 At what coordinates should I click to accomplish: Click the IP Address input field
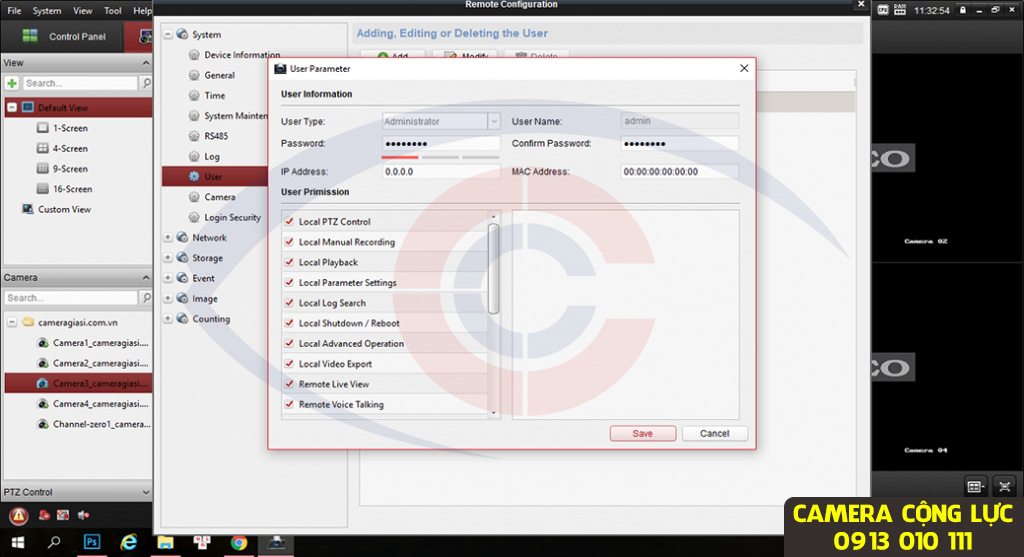click(441, 172)
